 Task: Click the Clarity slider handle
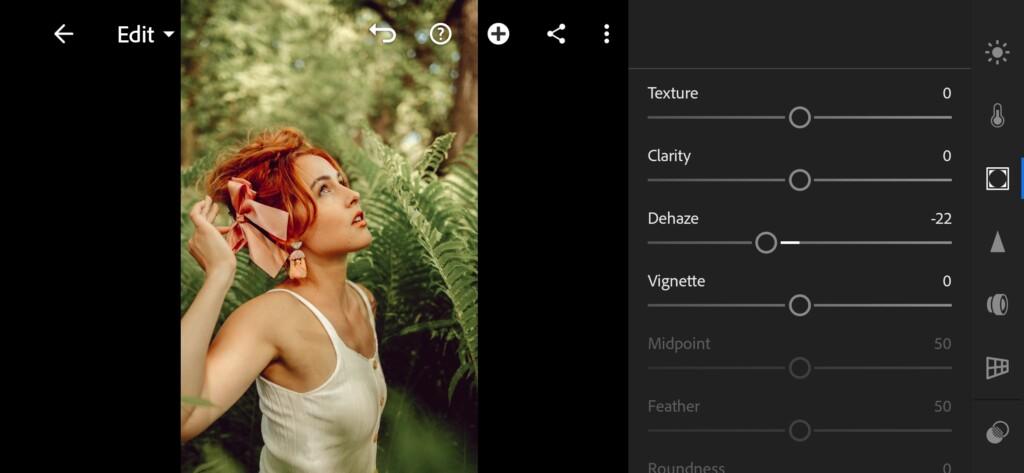[x=799, y=180]
